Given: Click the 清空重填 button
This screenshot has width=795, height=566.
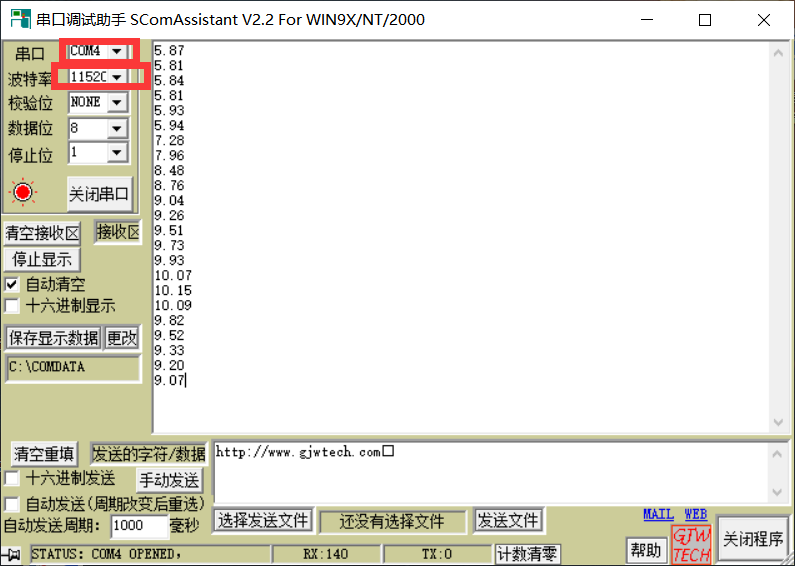Looking at the screenshot, I should [x=44, y=454].
